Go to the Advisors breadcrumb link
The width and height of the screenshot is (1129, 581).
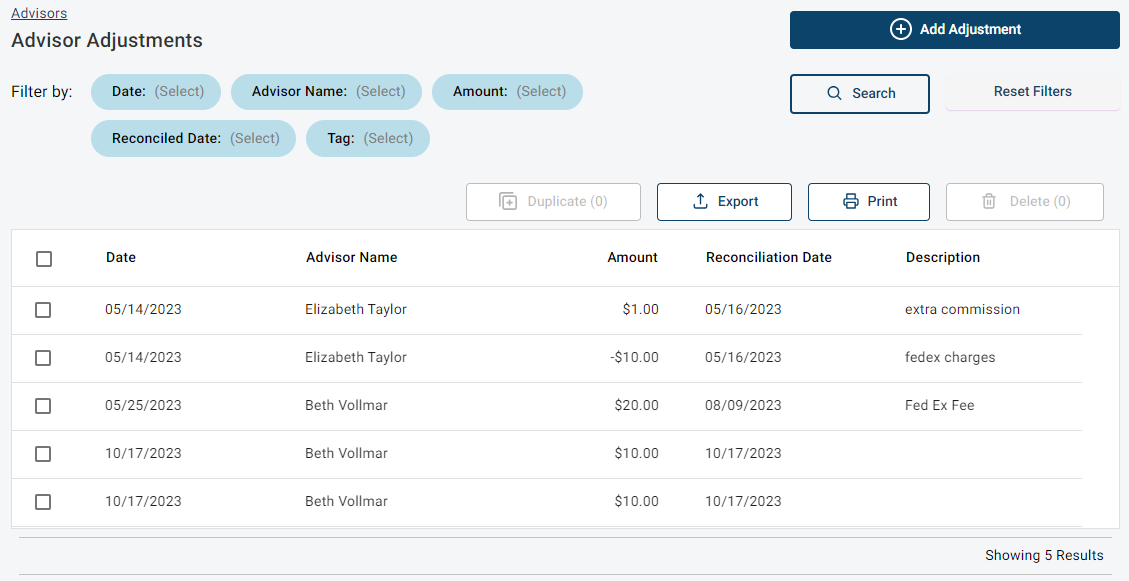[39, 13]
